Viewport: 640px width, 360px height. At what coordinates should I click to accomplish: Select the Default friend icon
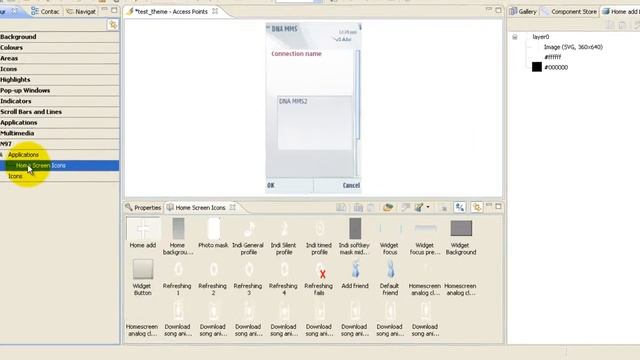390,269
